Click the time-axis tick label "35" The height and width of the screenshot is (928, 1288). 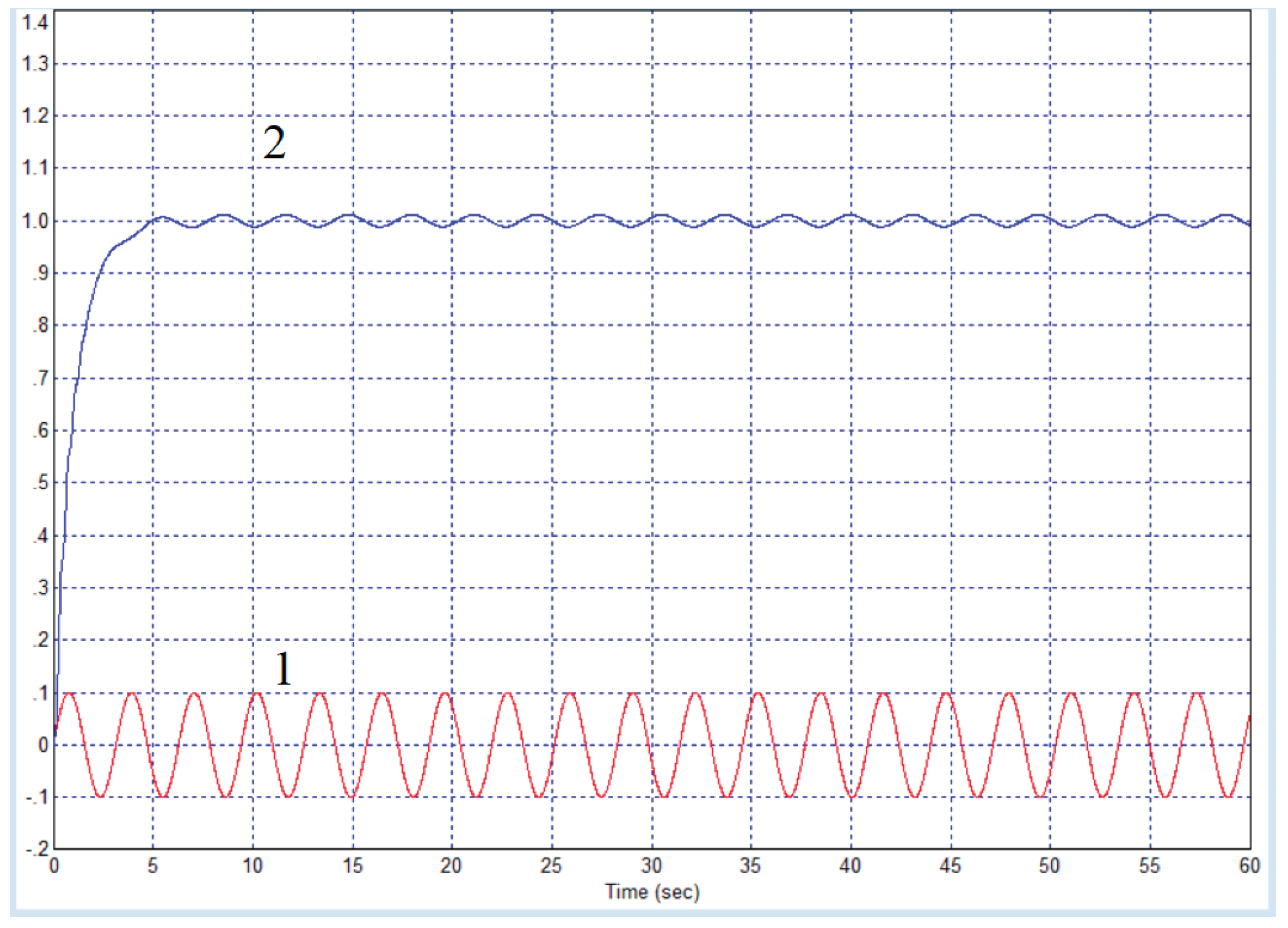click(x=751, y=866)
